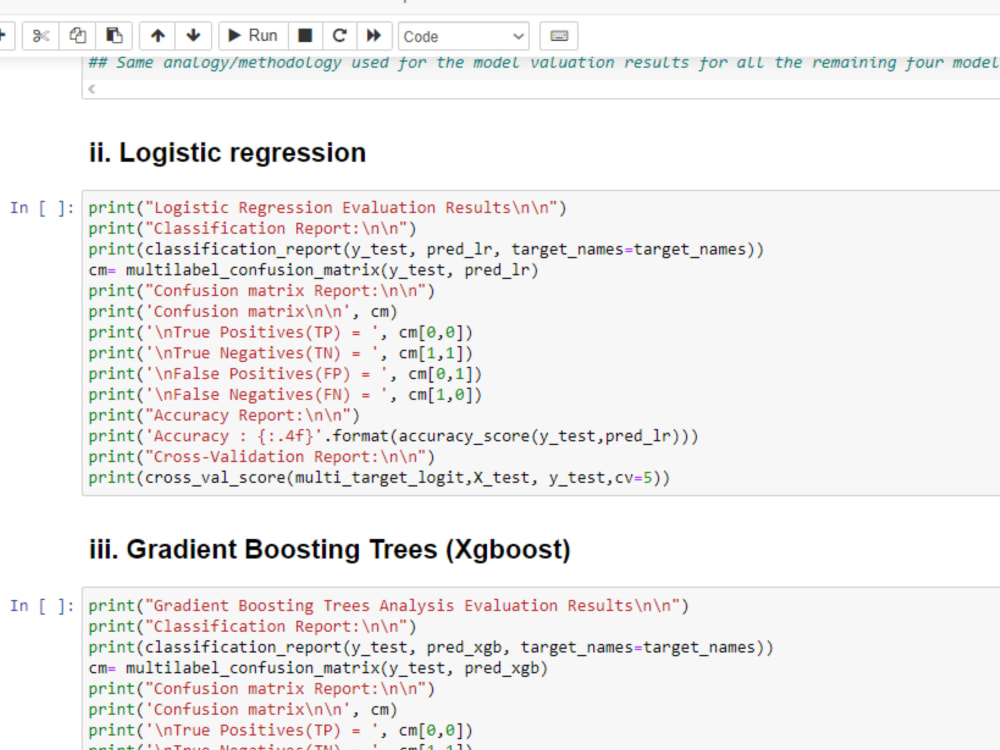Open the cell type dropdown showing Code

tap(463, 35)
